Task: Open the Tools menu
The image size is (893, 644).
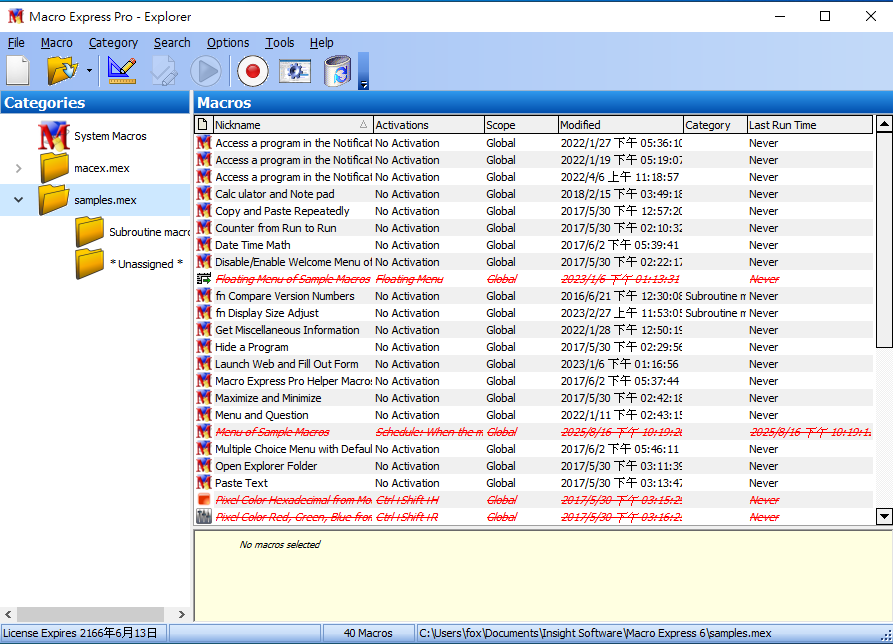Action: (280, 43)
